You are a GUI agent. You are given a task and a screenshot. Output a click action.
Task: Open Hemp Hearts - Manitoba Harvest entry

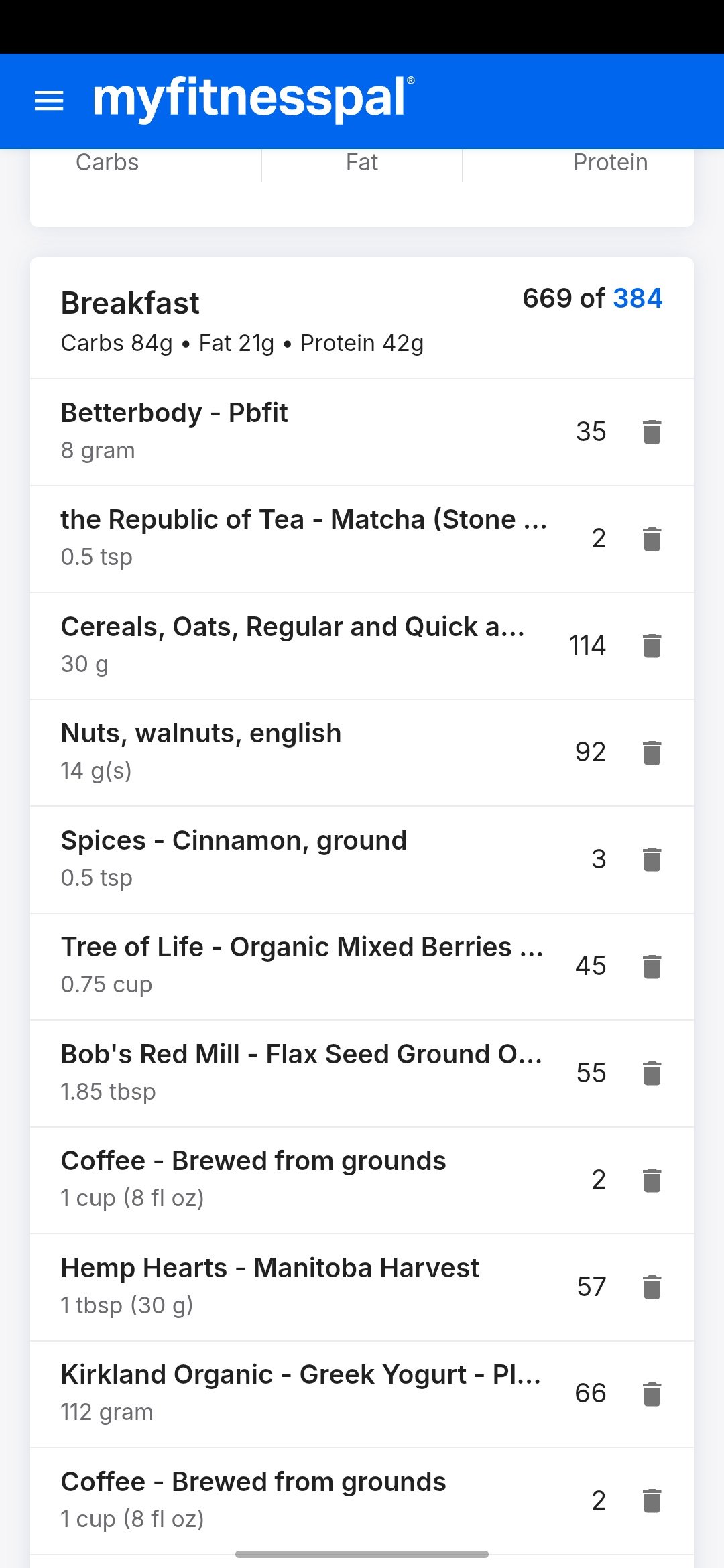(x=269, y=1268)
